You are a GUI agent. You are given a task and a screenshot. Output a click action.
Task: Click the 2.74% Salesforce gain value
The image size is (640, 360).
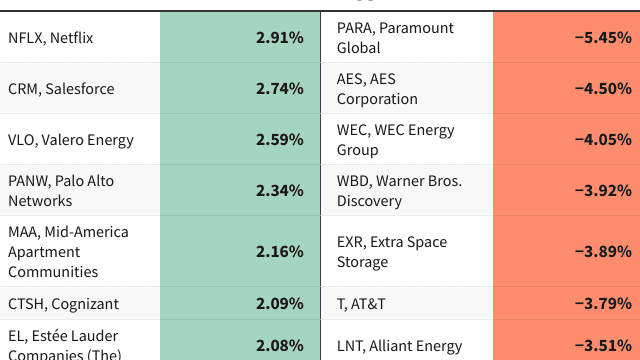pyautogui.click(x=280, y=89)
